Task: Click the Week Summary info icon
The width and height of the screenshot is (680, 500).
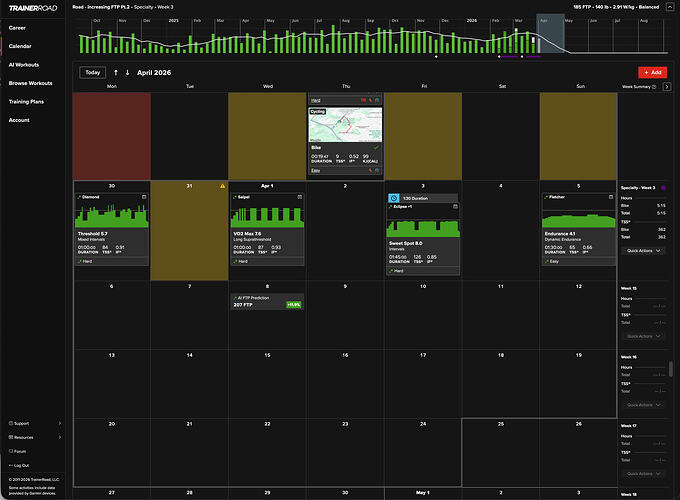Action: (x=654, y=87)
